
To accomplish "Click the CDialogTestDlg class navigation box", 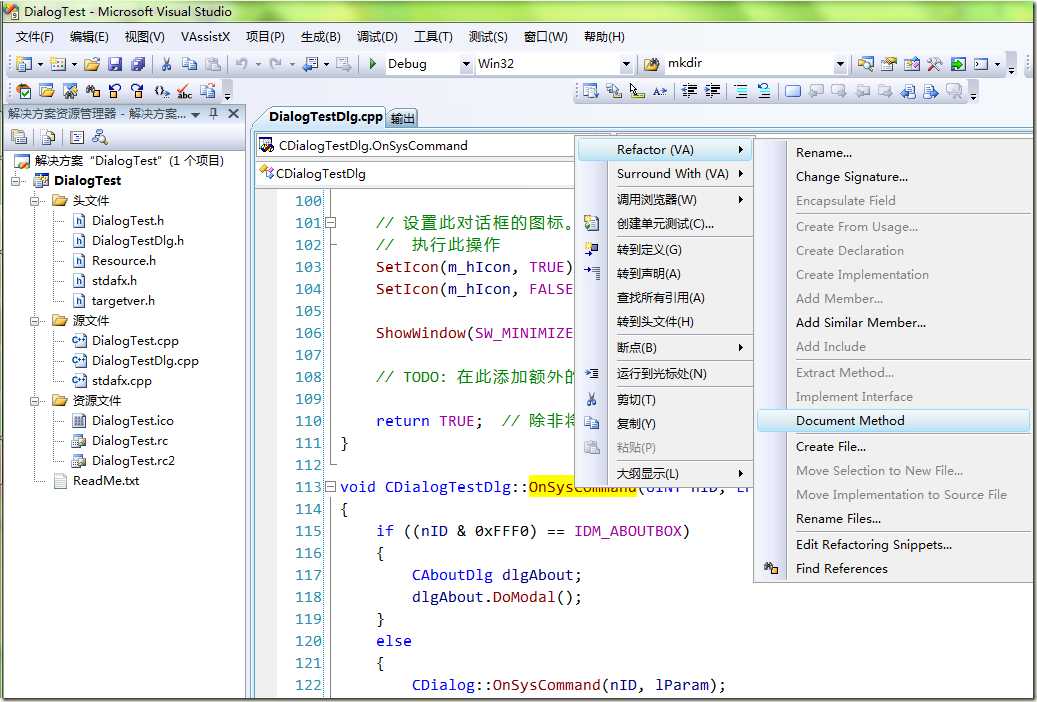I will (x=417, y=174).
